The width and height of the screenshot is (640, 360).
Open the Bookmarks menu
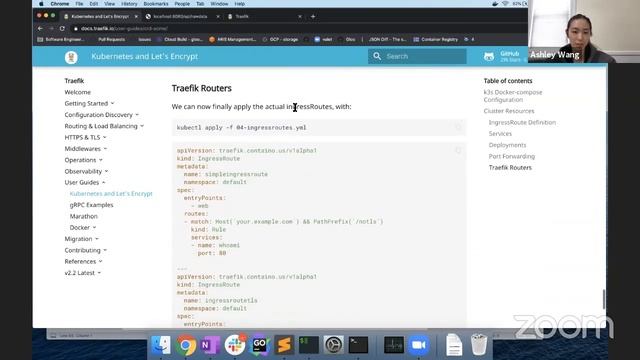(156, 4)
